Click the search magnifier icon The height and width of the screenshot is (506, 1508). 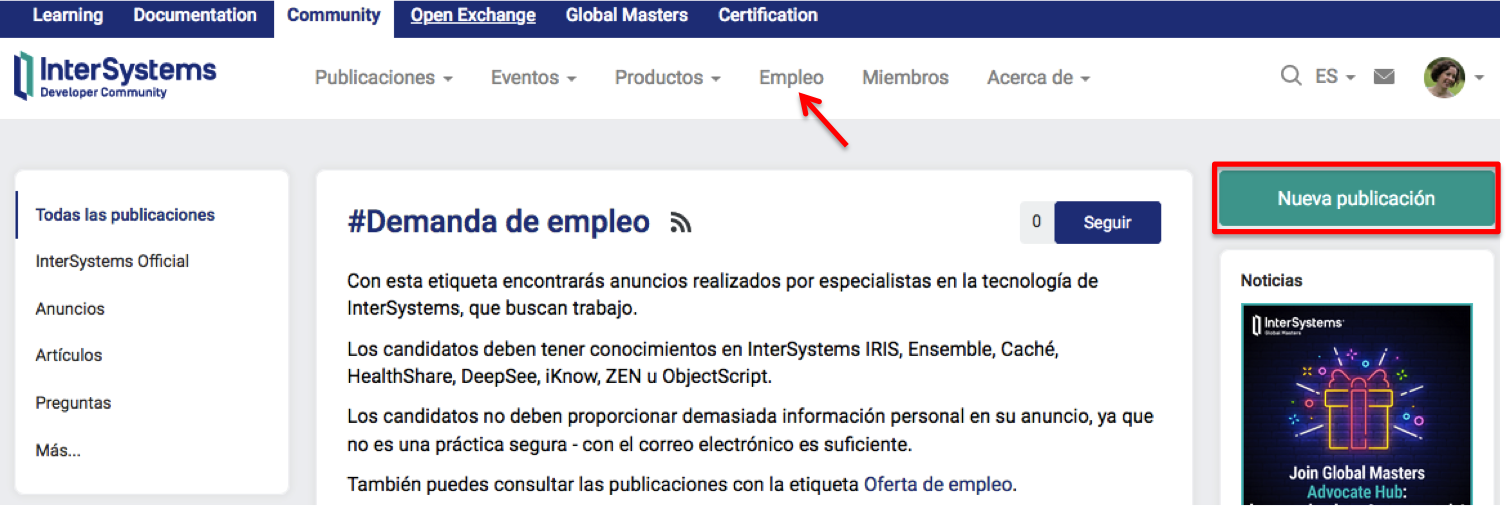pyautogui.click(x=1291, y=77)
